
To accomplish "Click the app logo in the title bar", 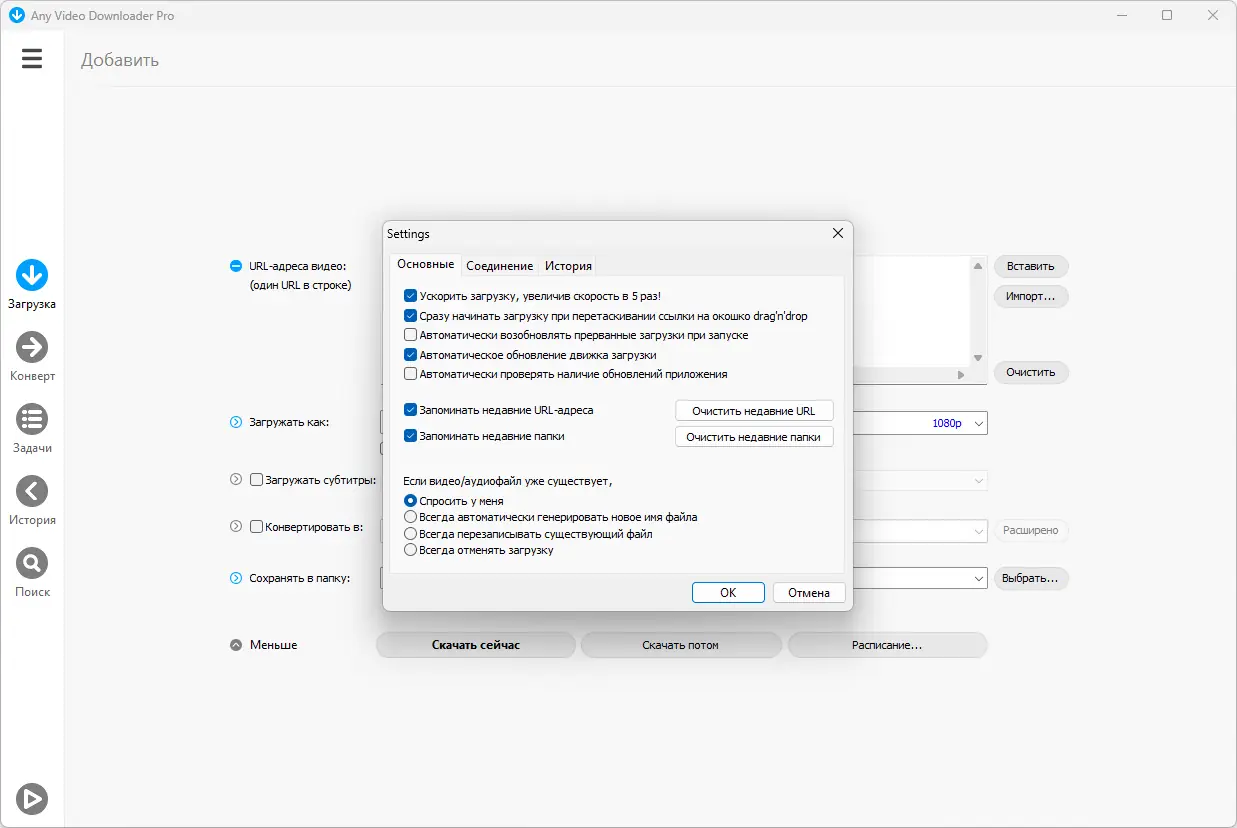I will coord(16,15).
